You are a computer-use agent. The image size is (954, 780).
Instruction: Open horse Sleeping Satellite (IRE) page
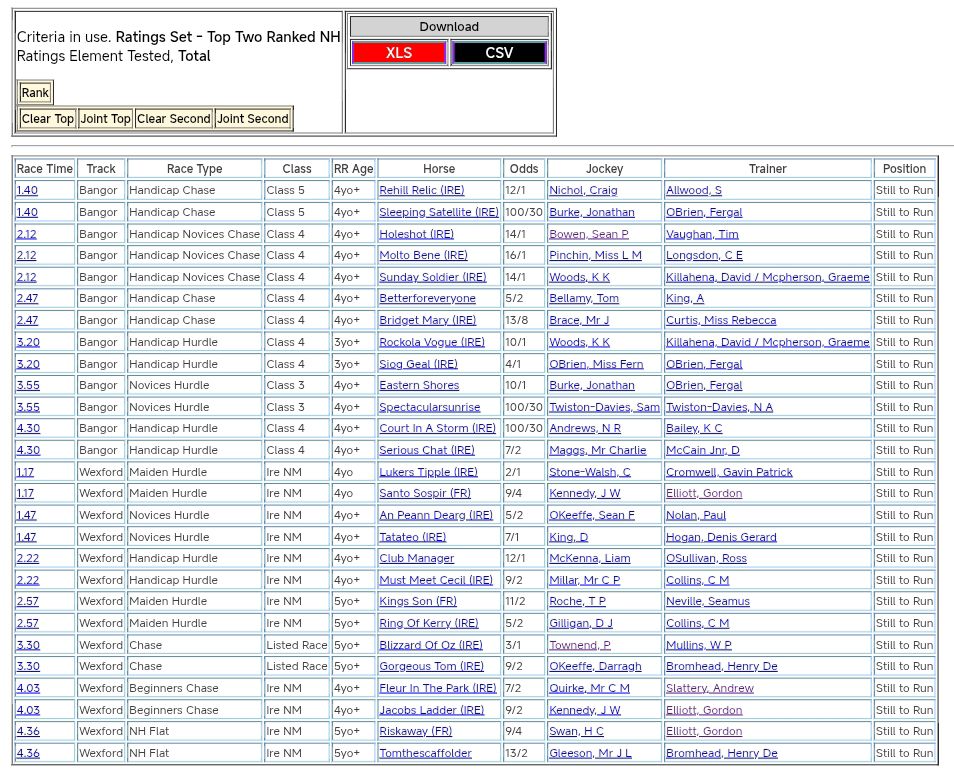click(x=438, y=212)
